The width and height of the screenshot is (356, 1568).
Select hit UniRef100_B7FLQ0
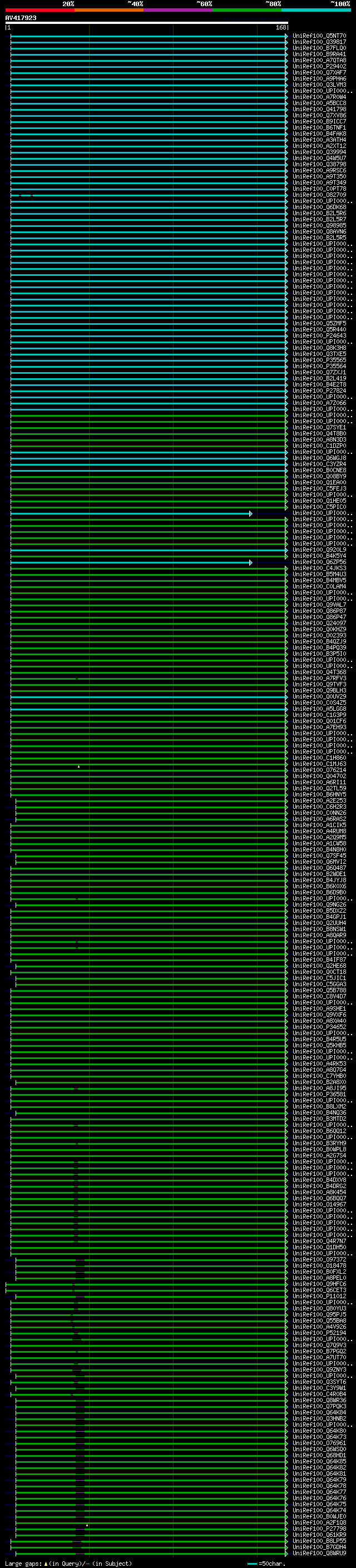[x=319, y=48]
